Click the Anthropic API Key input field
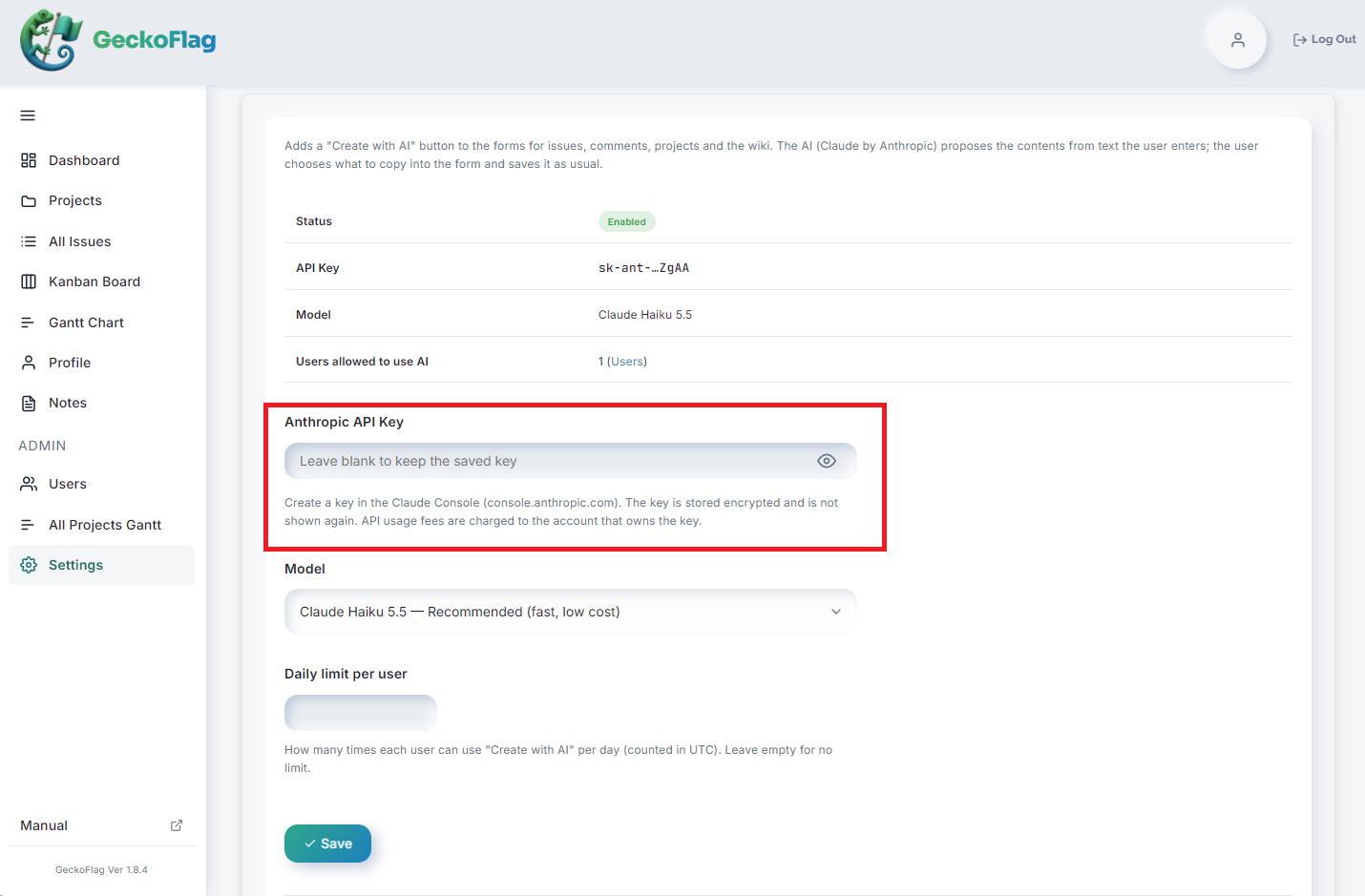1365x896 pixels. coord(571,461)
